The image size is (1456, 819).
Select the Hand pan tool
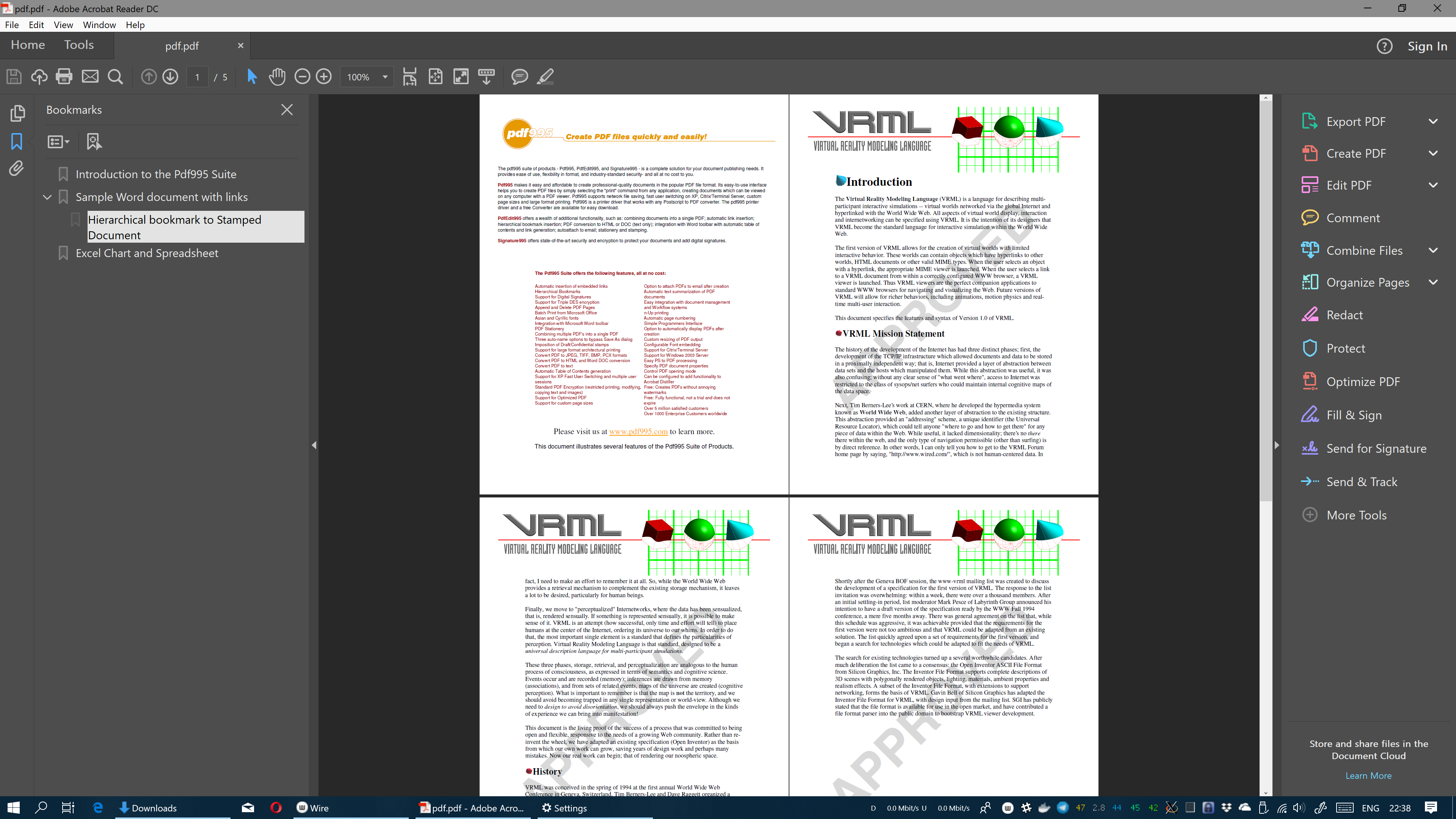[x=277, y=76]
